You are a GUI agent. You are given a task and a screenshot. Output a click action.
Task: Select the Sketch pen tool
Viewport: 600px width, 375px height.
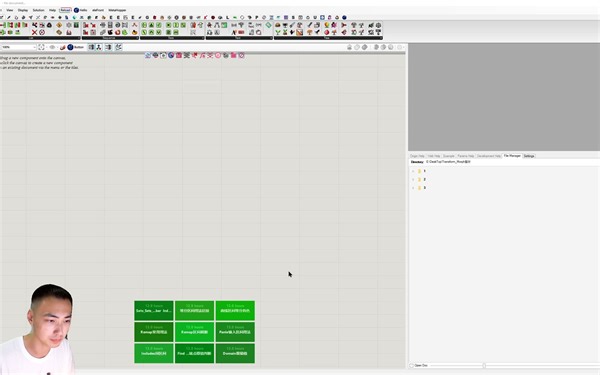[63, 47]
